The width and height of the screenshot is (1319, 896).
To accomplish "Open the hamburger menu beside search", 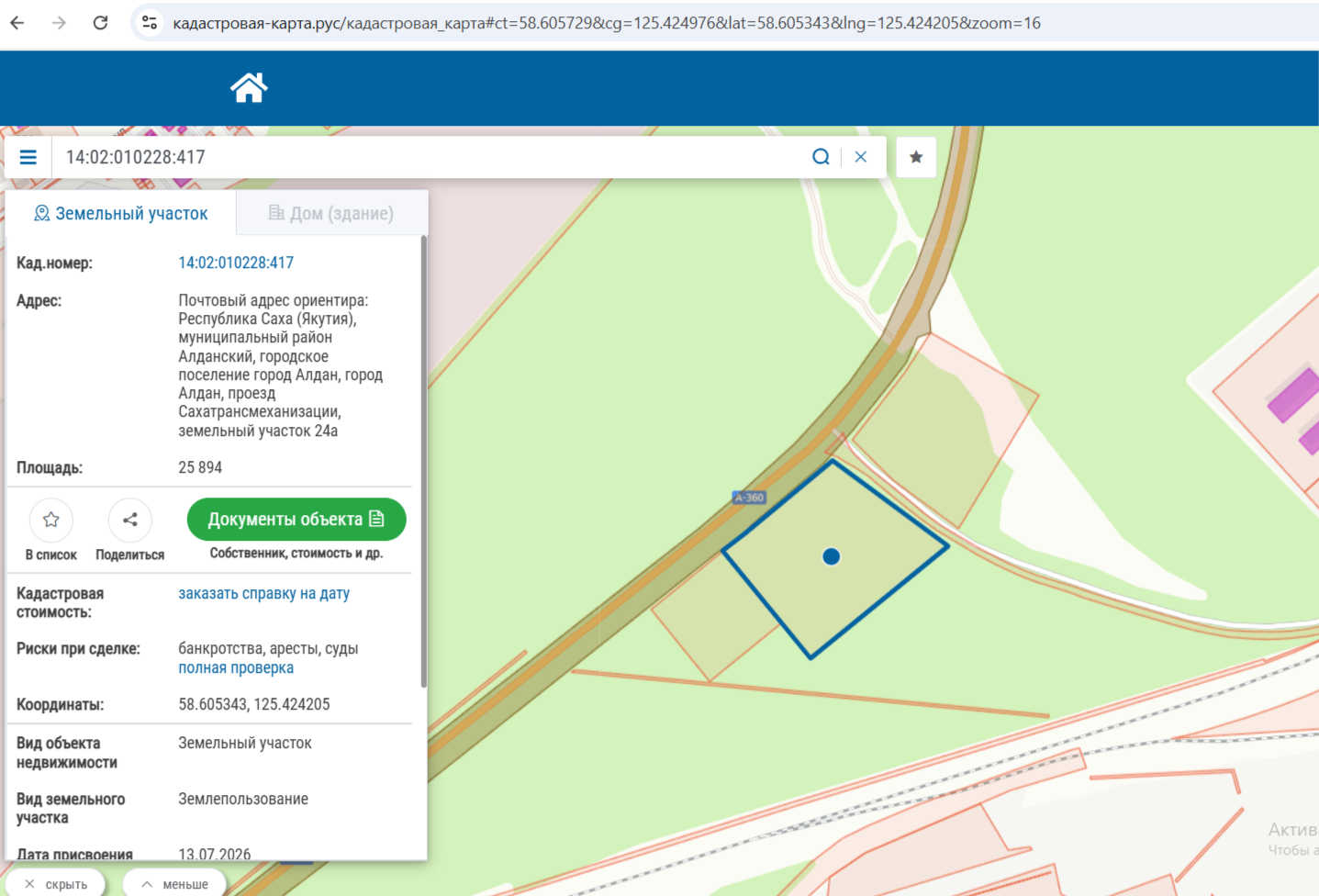I will coord(28,157).
